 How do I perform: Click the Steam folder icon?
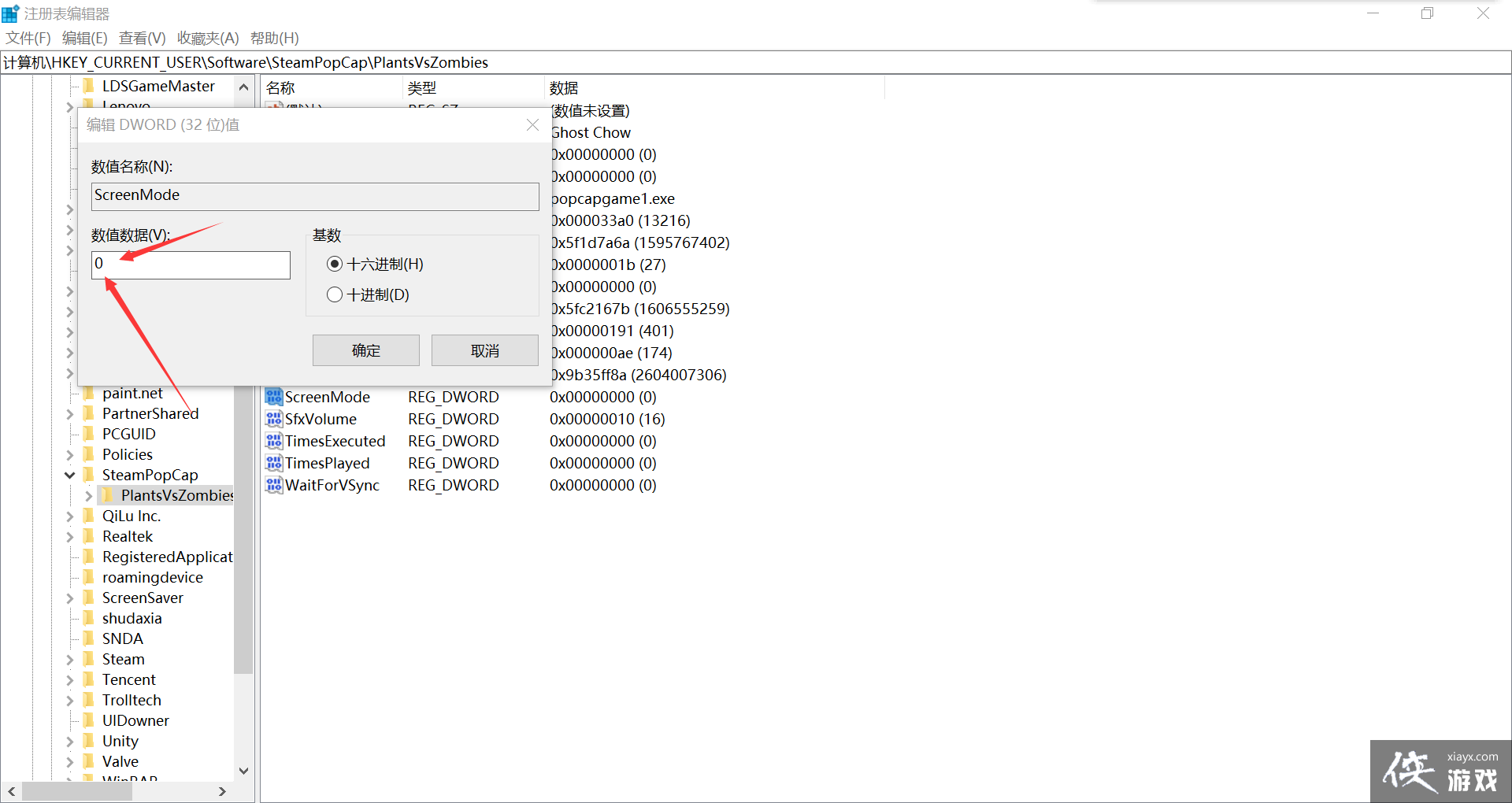[x=89, y=659]
